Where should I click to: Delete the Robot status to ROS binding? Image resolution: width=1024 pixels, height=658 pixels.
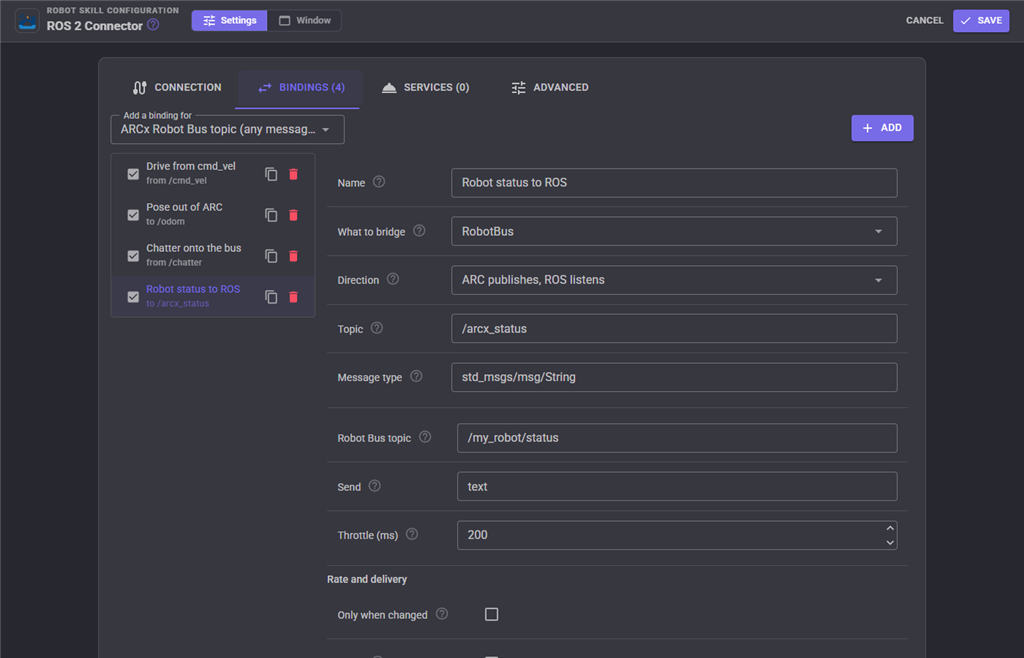coord(293,297)
